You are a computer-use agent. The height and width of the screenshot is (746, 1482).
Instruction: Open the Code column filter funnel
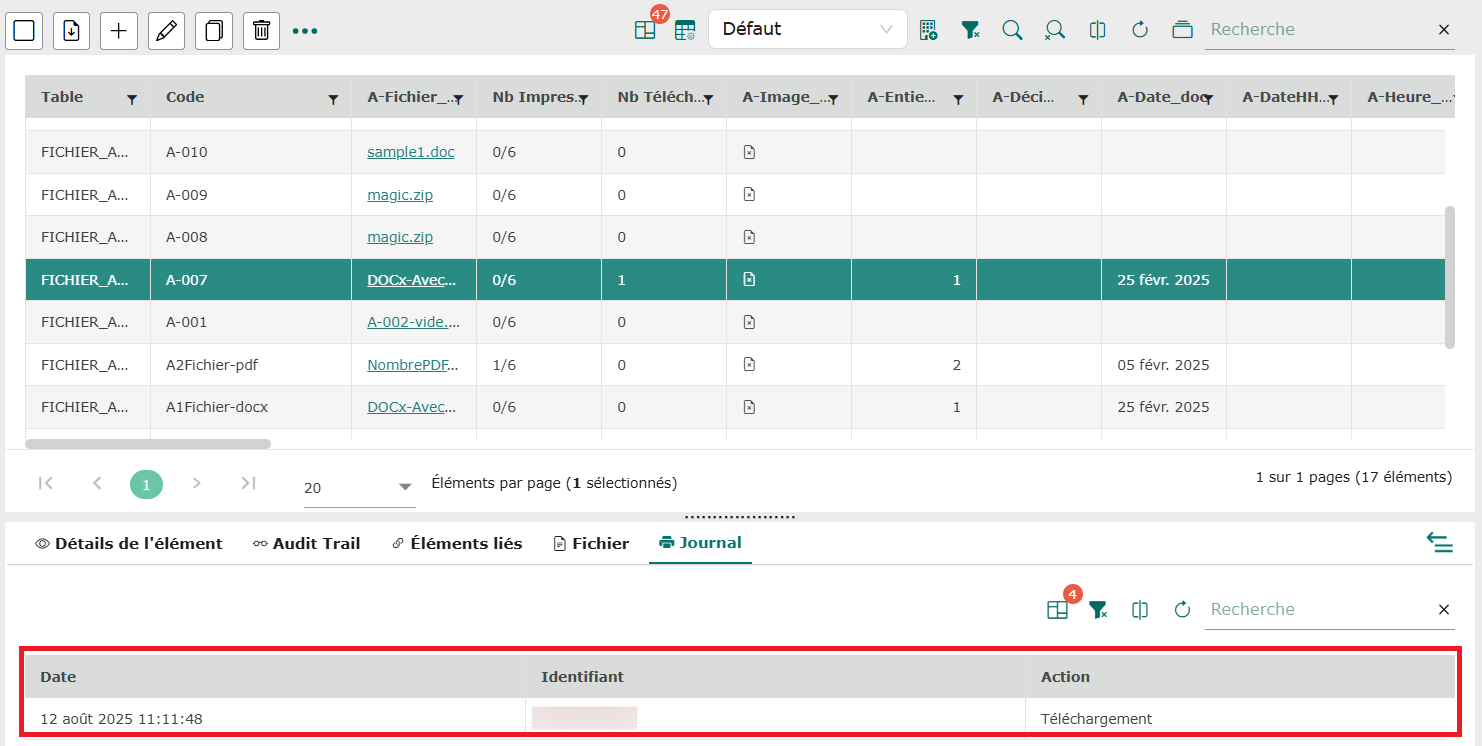[x=333, y=99]
